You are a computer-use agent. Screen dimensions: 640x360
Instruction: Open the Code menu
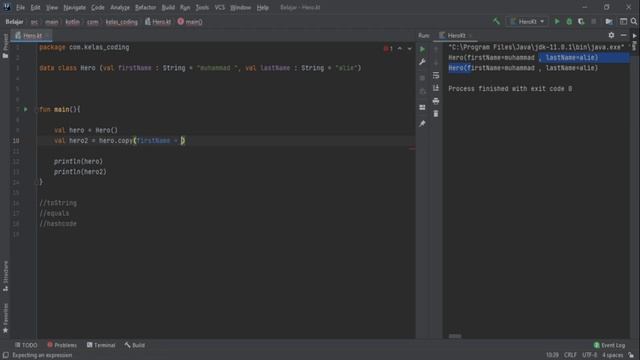click(x=98, y=7)
